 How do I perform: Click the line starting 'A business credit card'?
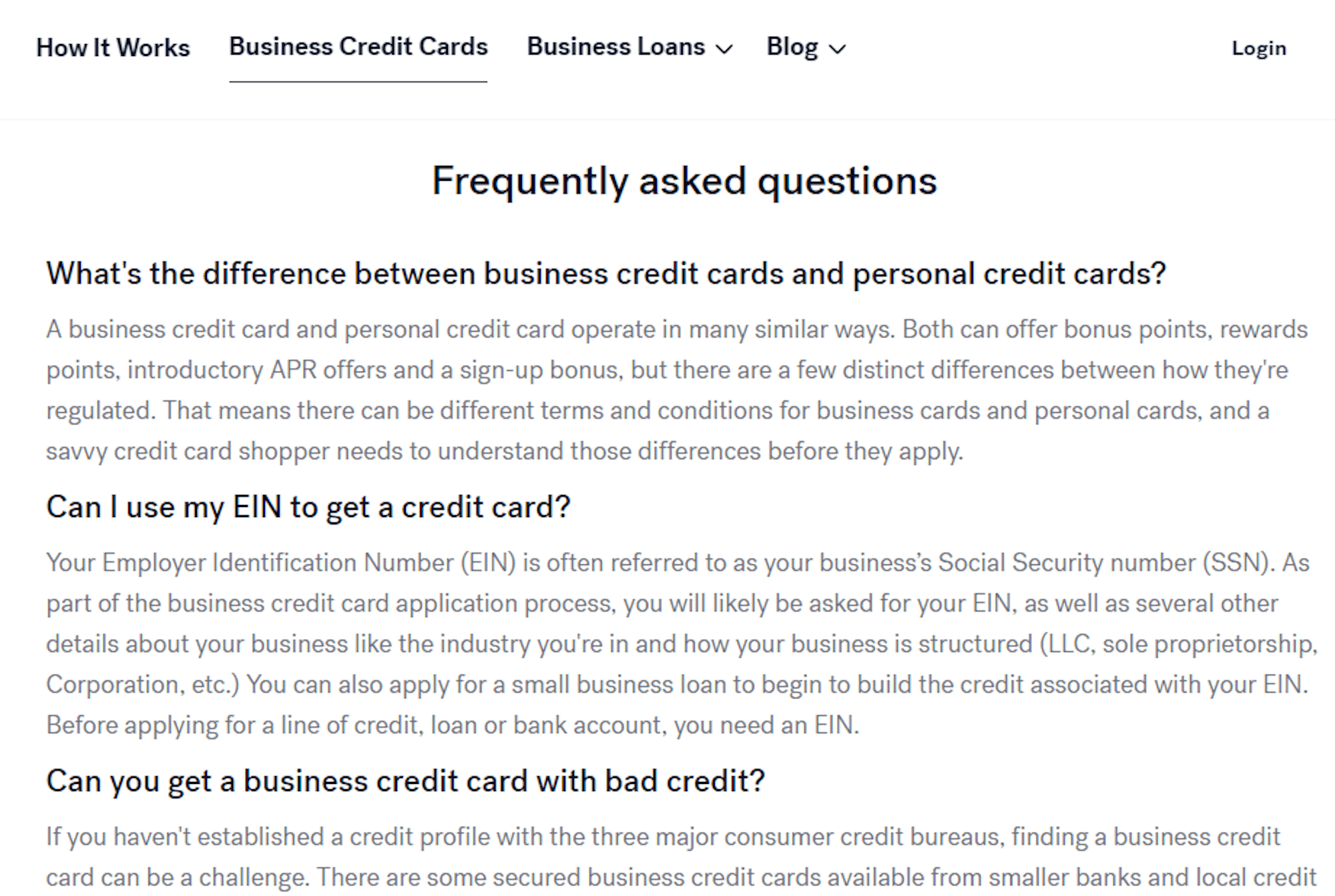tap(677, 330)
